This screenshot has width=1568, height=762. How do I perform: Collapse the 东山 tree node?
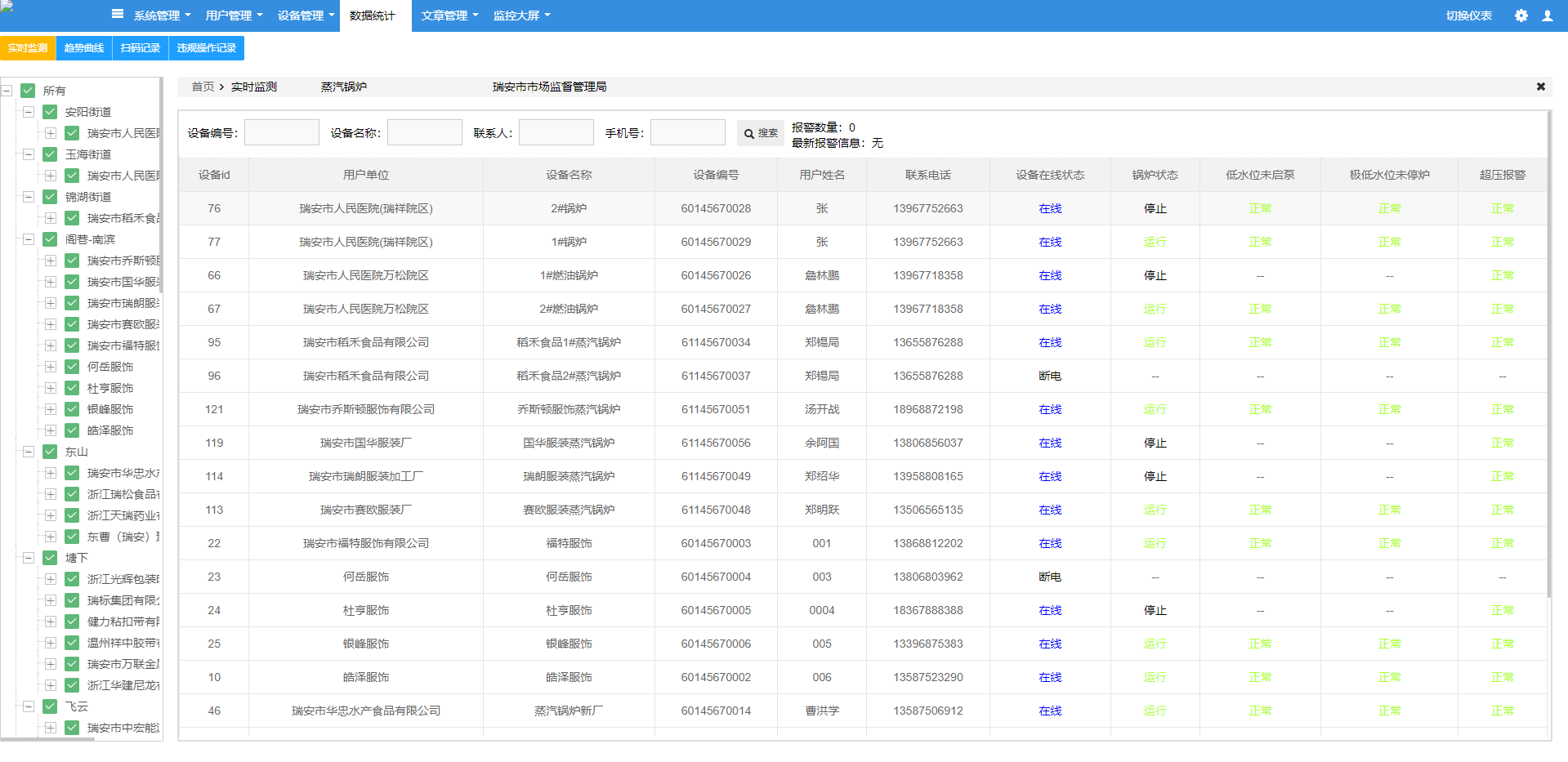pyautogui.click(x=29, y=452)
